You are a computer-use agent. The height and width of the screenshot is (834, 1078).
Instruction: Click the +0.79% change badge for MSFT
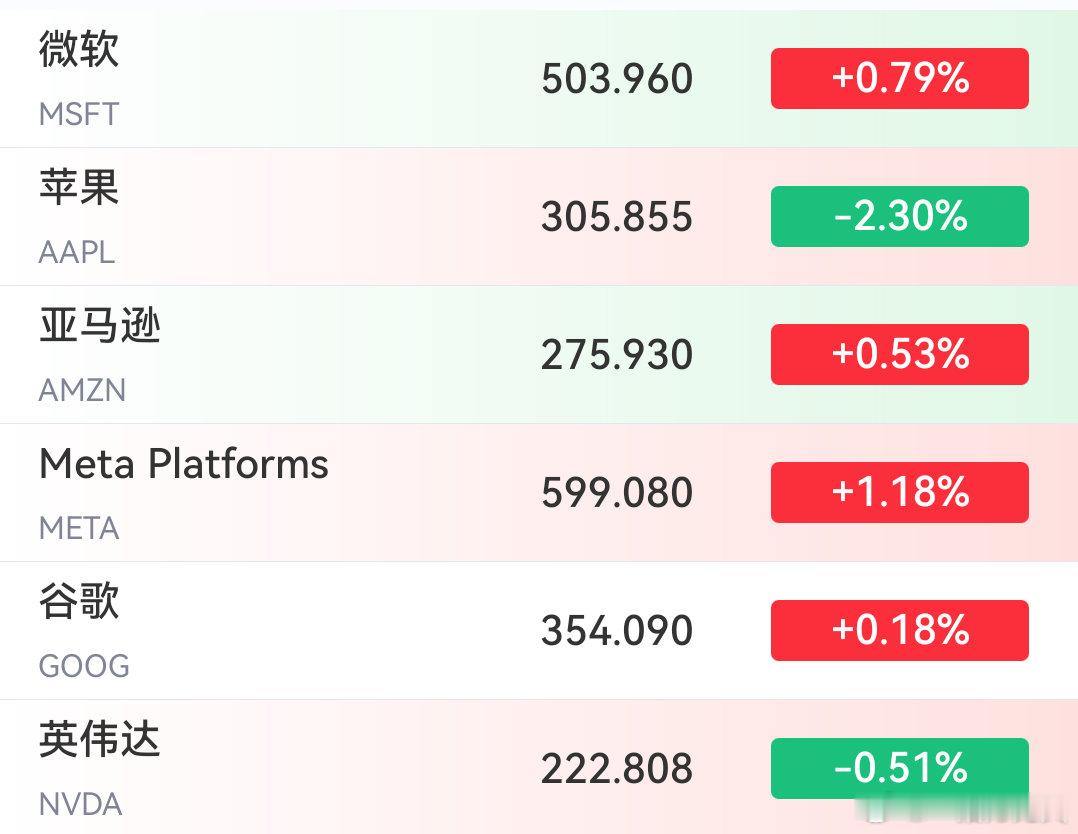899,78
